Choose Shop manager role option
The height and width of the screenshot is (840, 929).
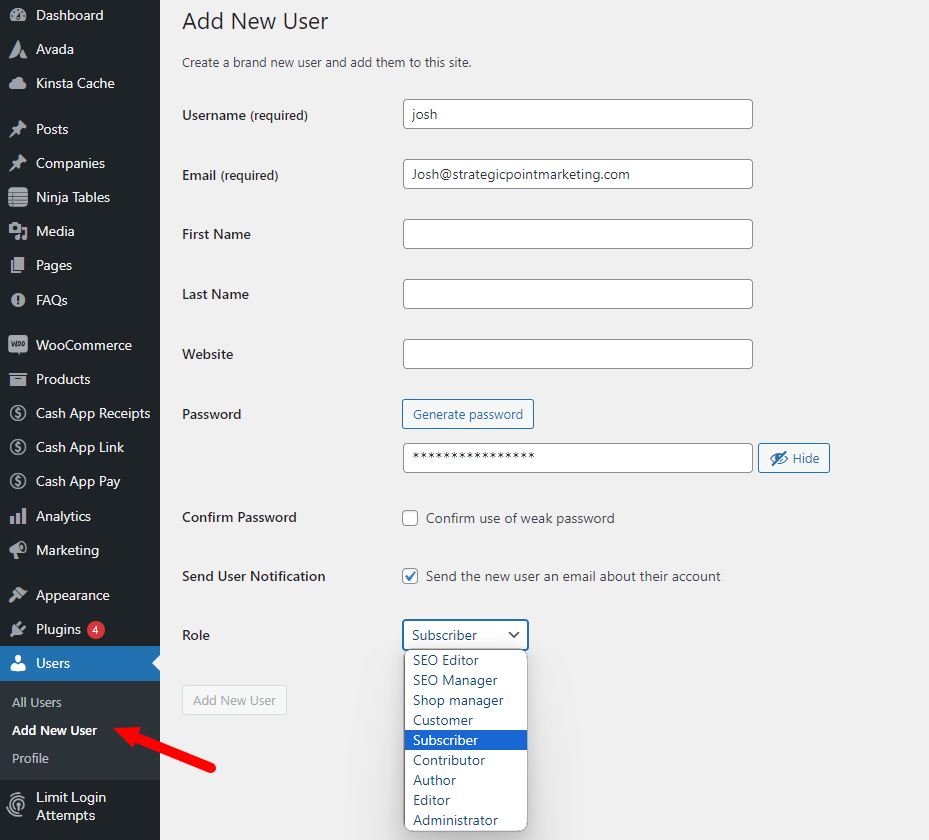458,700
